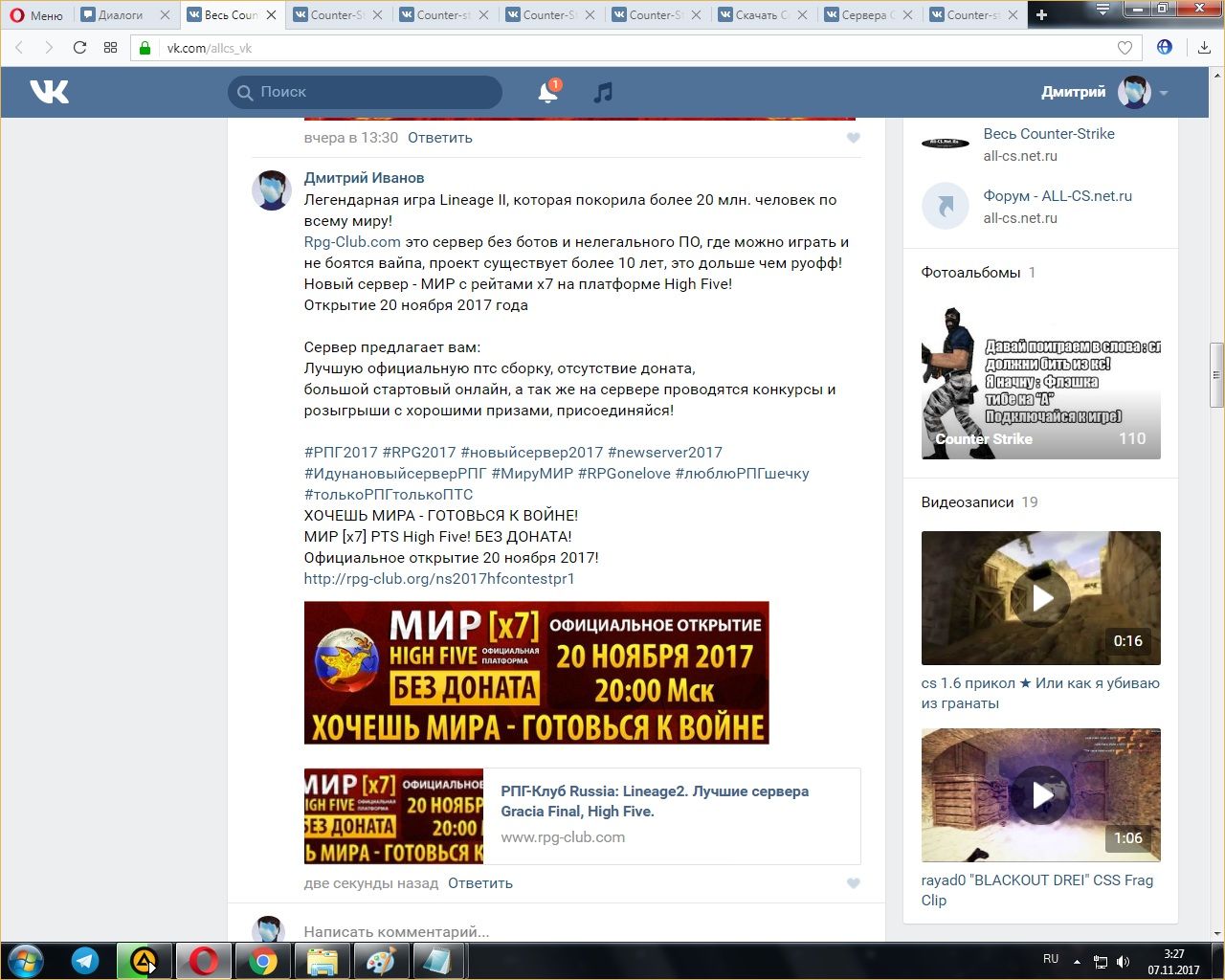Open the #толькоРПГтолькоПТС hashtag
1225x980 pixels.
(x=389, y=495)
